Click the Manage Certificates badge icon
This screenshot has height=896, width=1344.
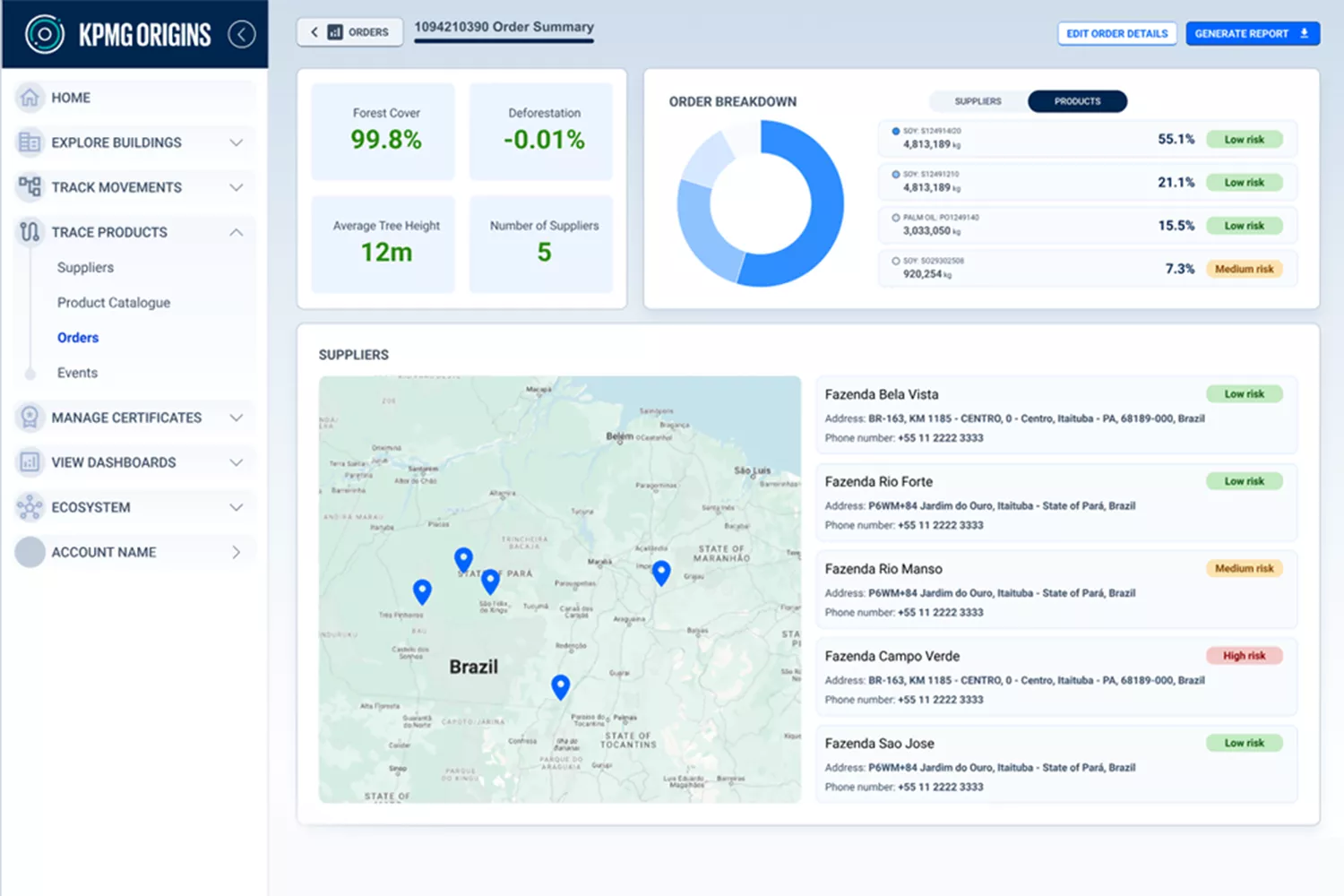point(30,418)
